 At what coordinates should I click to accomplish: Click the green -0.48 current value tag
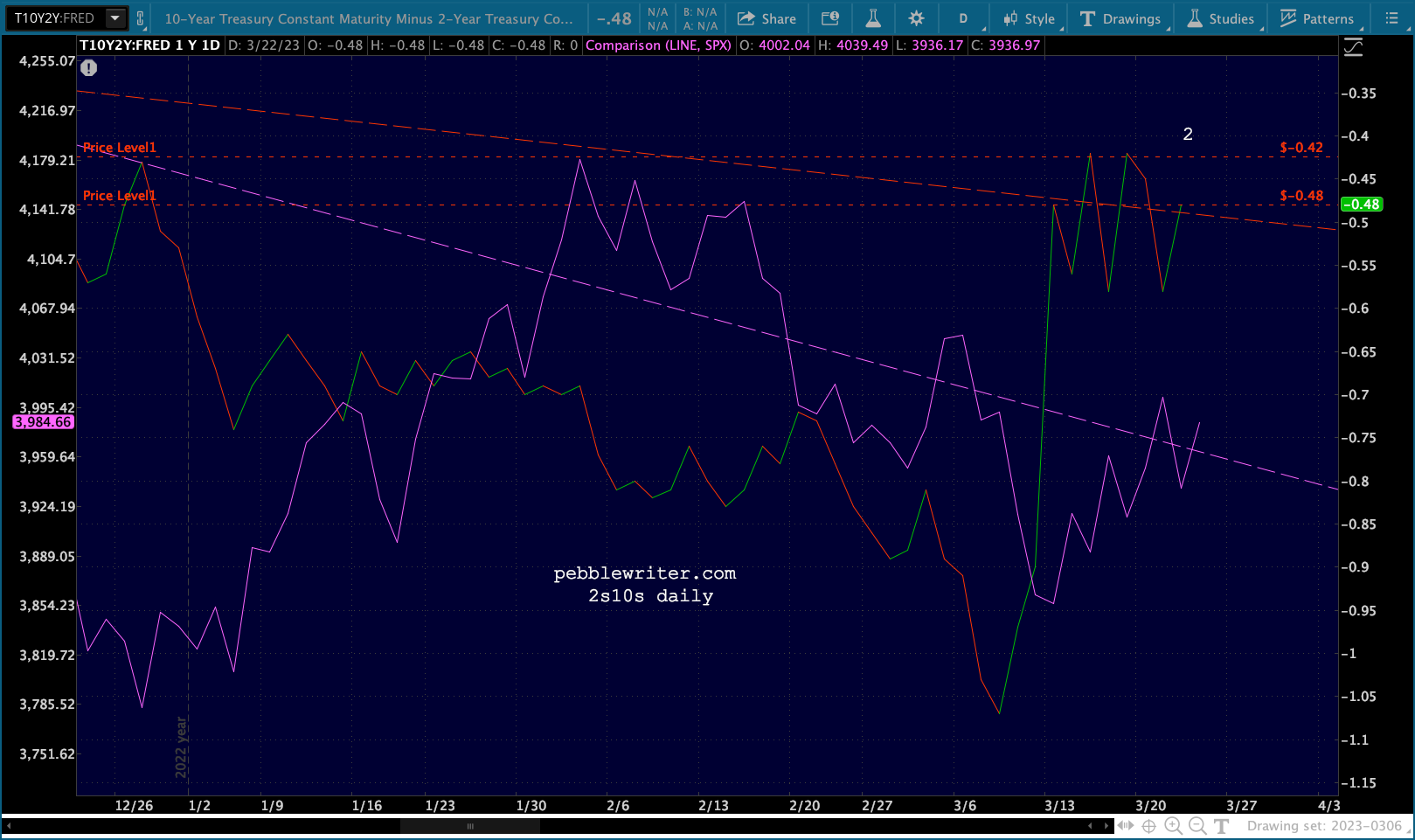tap(1361, 205)
